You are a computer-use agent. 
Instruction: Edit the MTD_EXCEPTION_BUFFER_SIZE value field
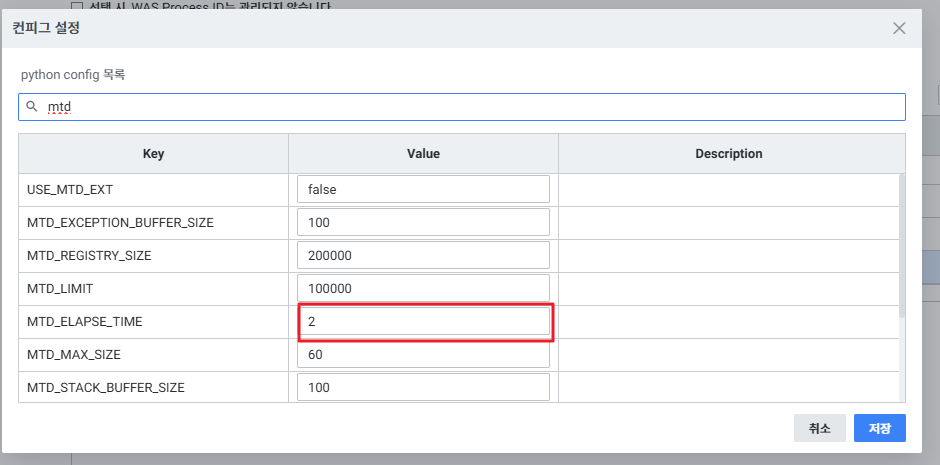coord(423,222)
